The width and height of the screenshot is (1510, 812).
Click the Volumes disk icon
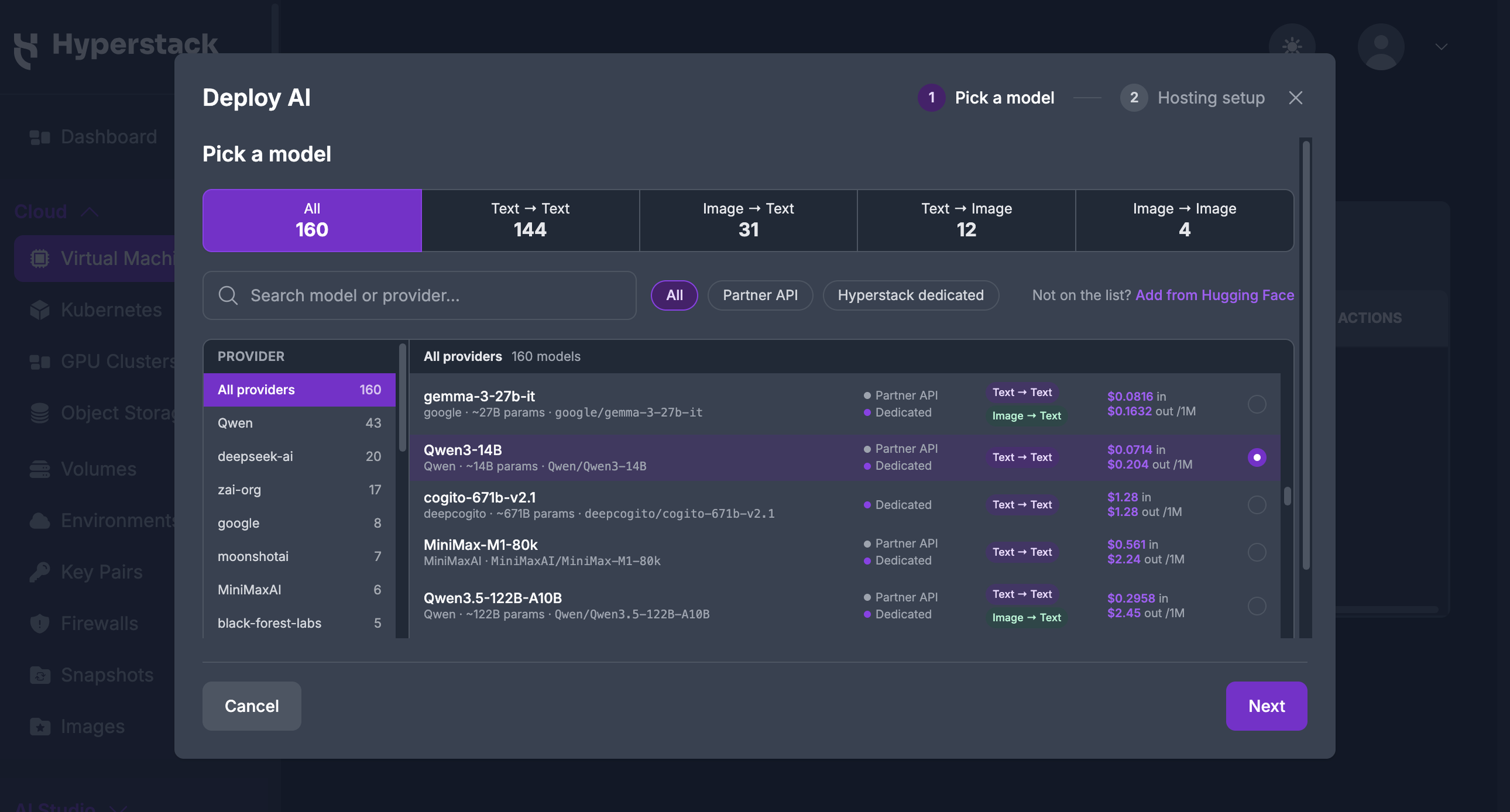click(x=40, y=470)
